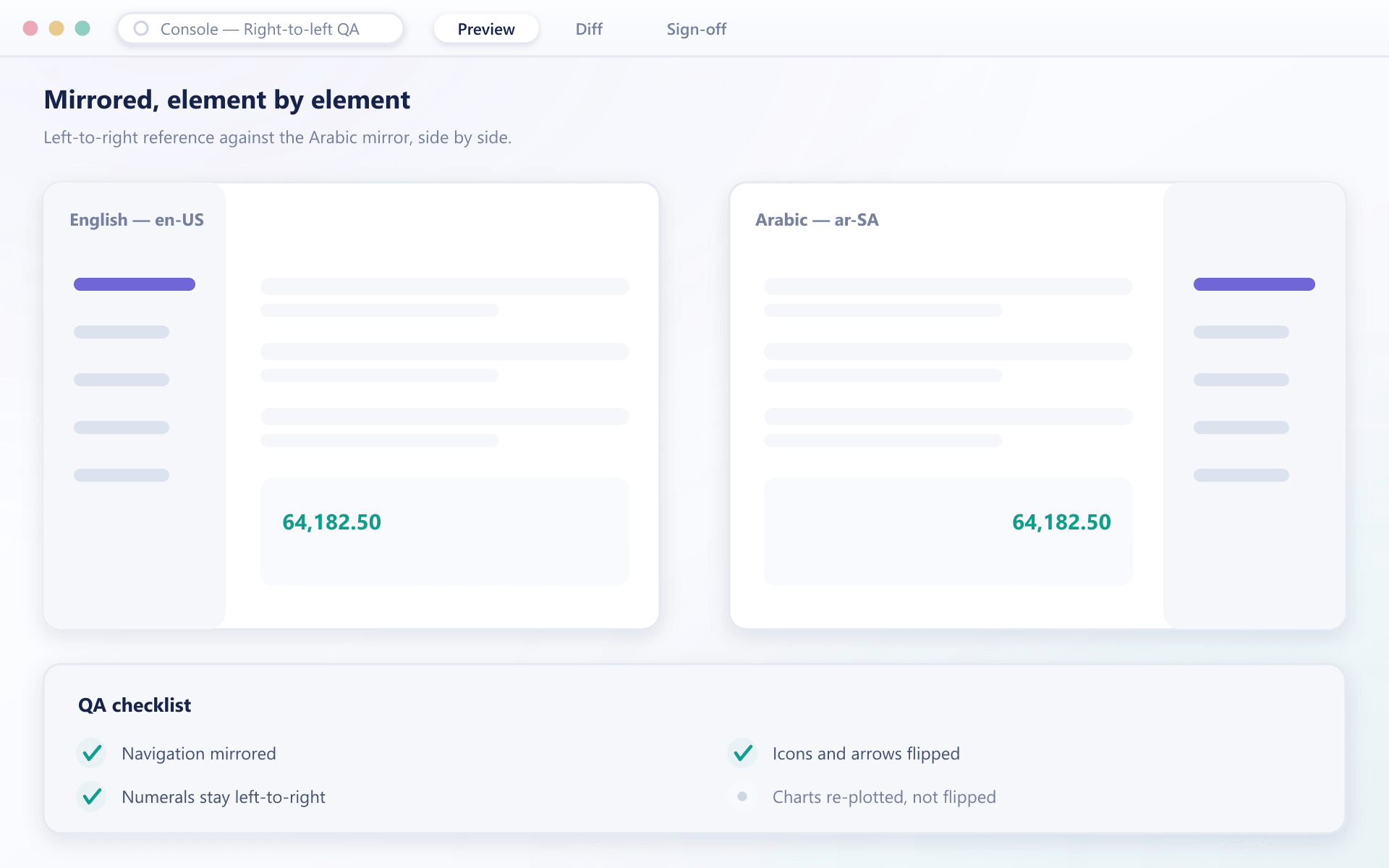Toggle the Numerals stay left-to-right checkmark
The width and height of the screenshot is (1389, 868).
pos(92,796)
